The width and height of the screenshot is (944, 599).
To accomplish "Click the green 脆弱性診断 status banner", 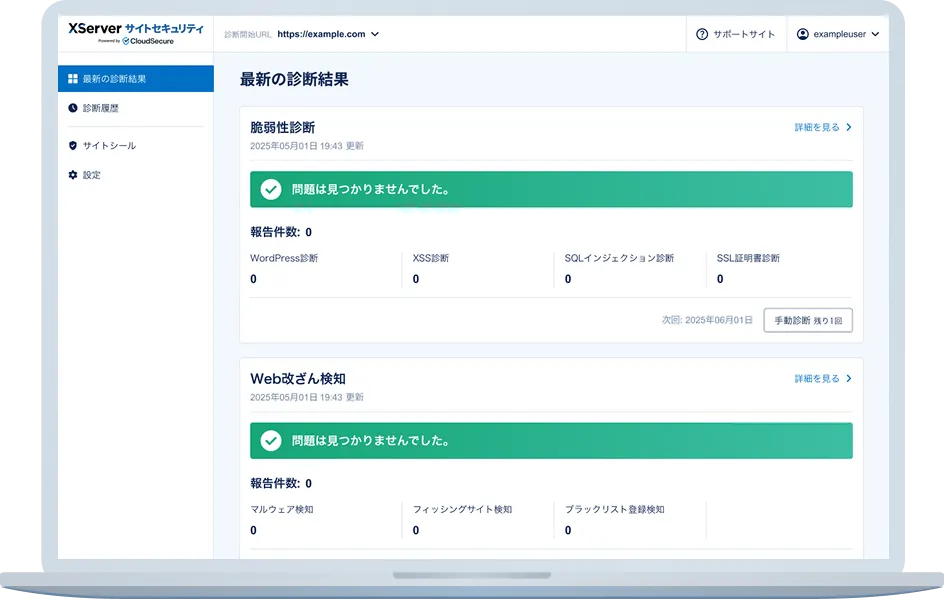I will pyautogui.click(x=551, y=189).
